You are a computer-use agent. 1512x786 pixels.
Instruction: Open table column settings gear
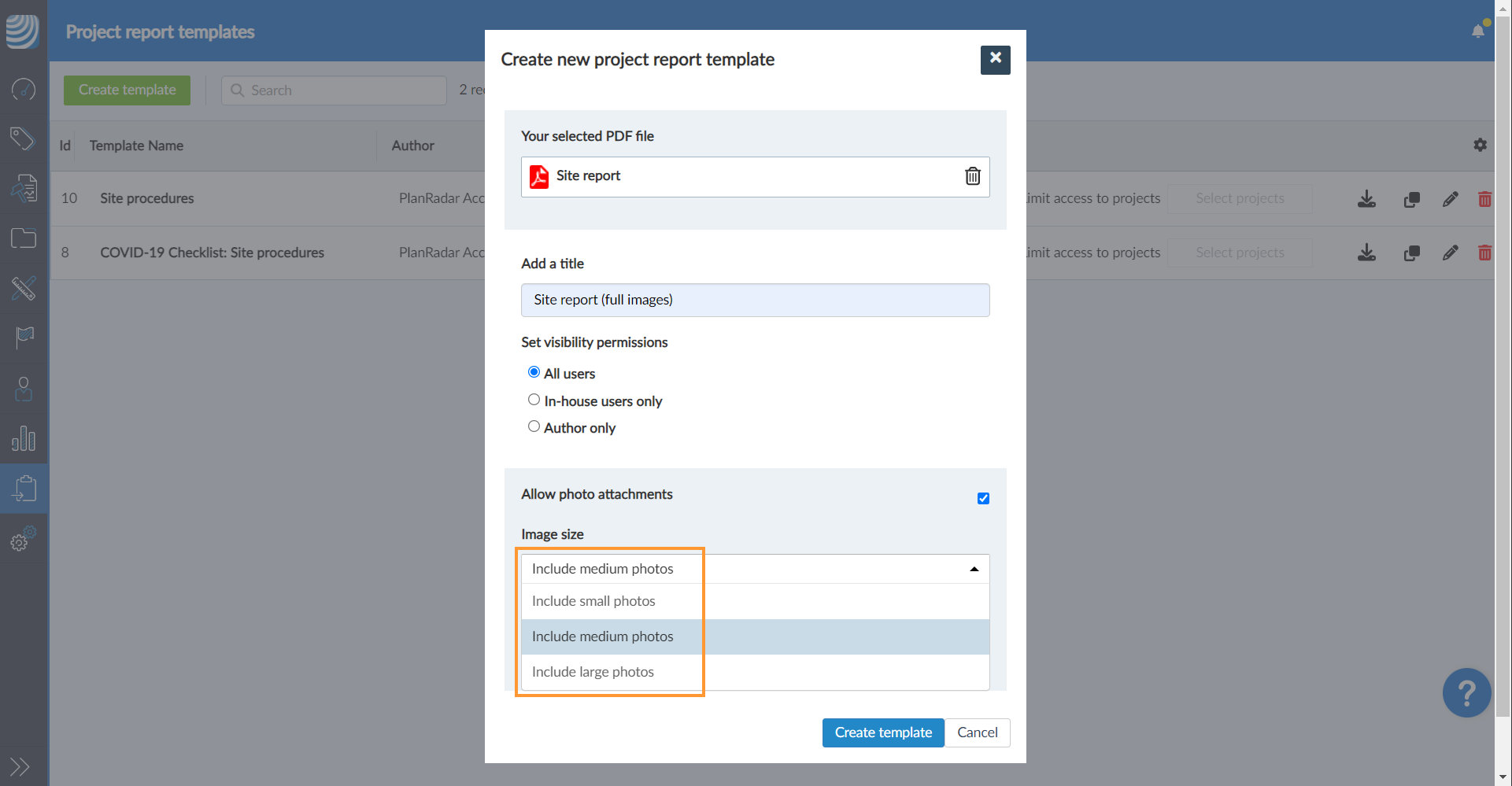pos(1480,146)
